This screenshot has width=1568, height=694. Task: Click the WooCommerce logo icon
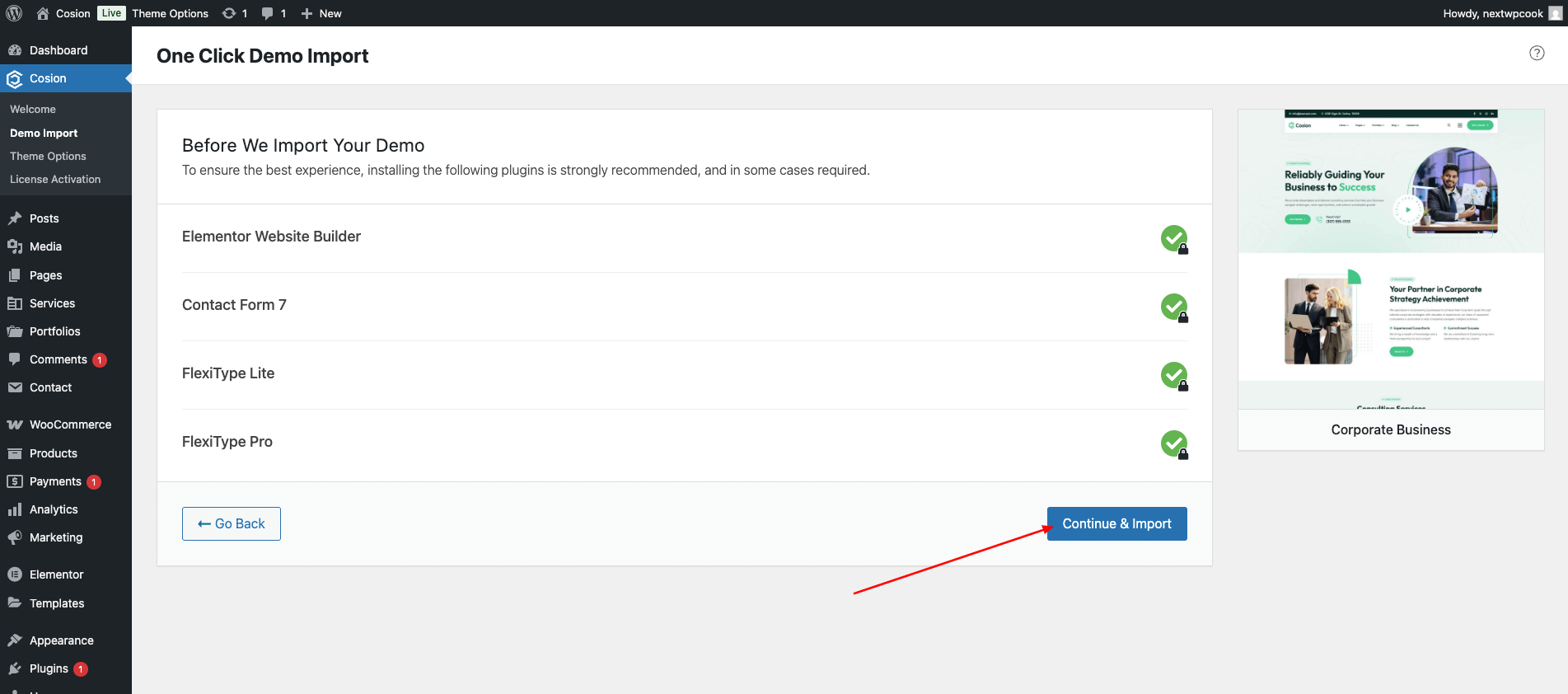click(x=15, y=424)
